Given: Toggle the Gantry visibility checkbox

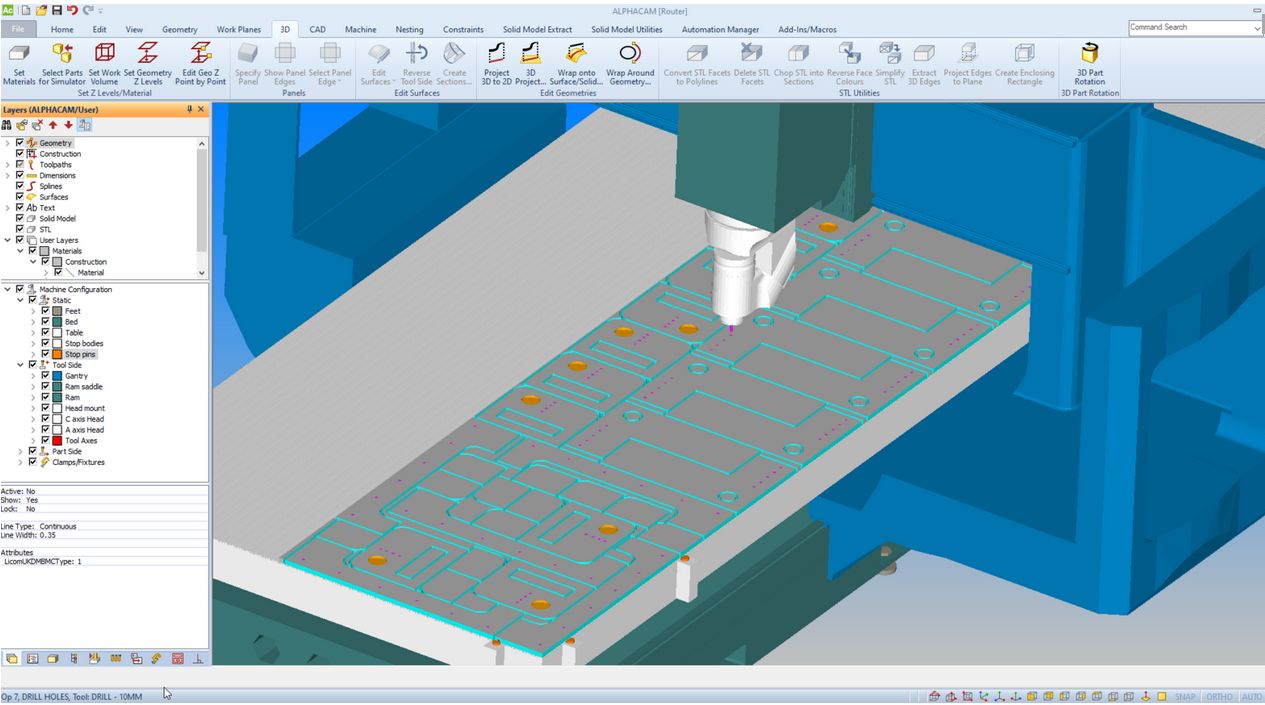Looking at the screenshot, I should pos(45,376).
